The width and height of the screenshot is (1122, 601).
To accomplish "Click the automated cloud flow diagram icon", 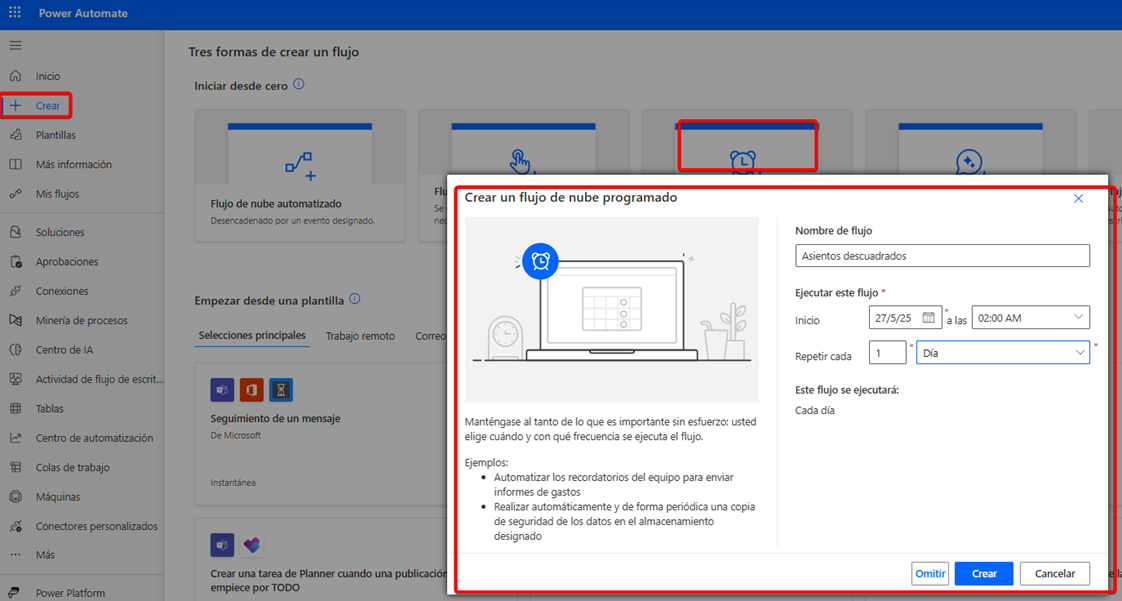I will [x=301, y=165].
